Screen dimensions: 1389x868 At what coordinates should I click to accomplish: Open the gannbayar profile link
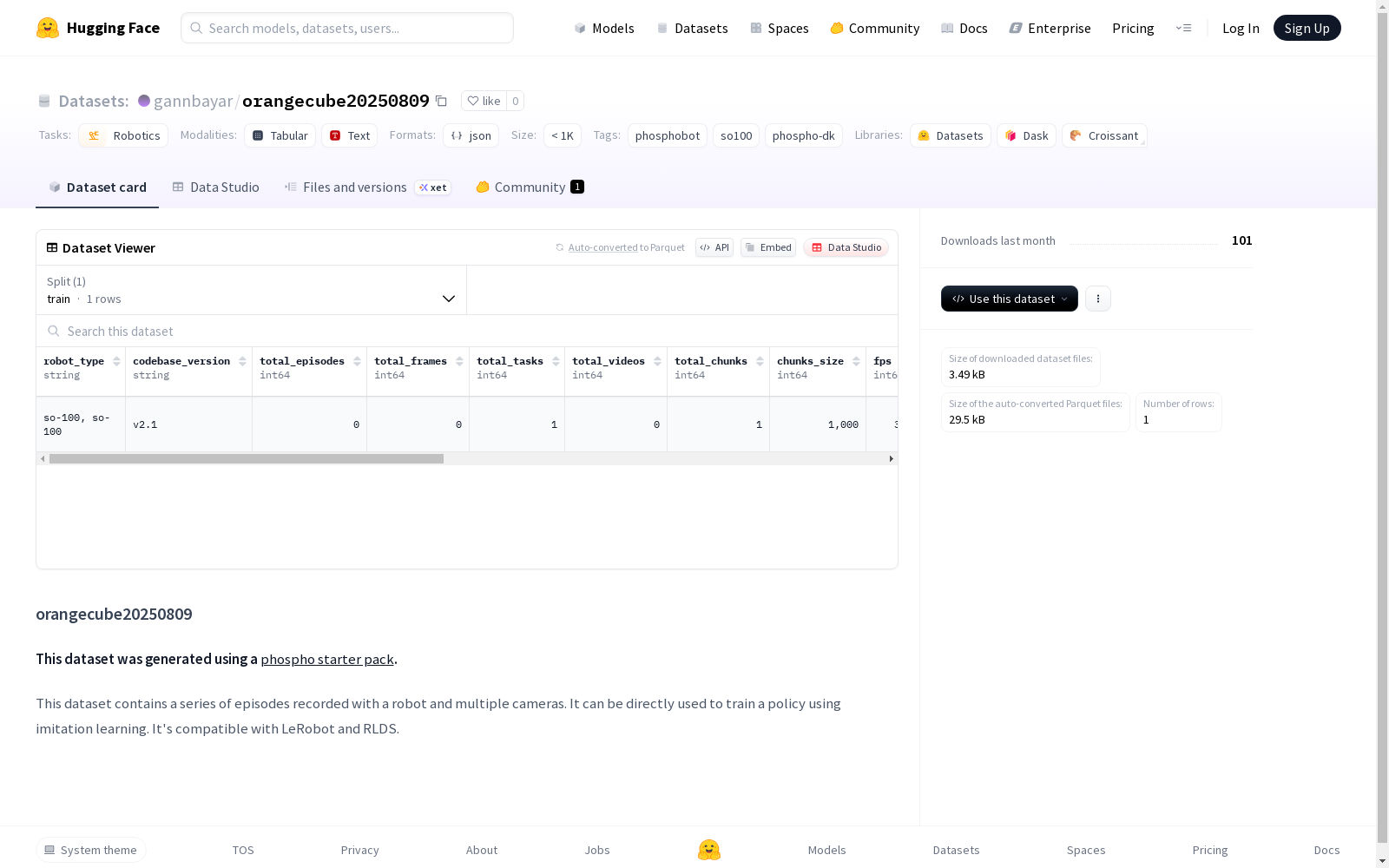[x=193, y=101]
